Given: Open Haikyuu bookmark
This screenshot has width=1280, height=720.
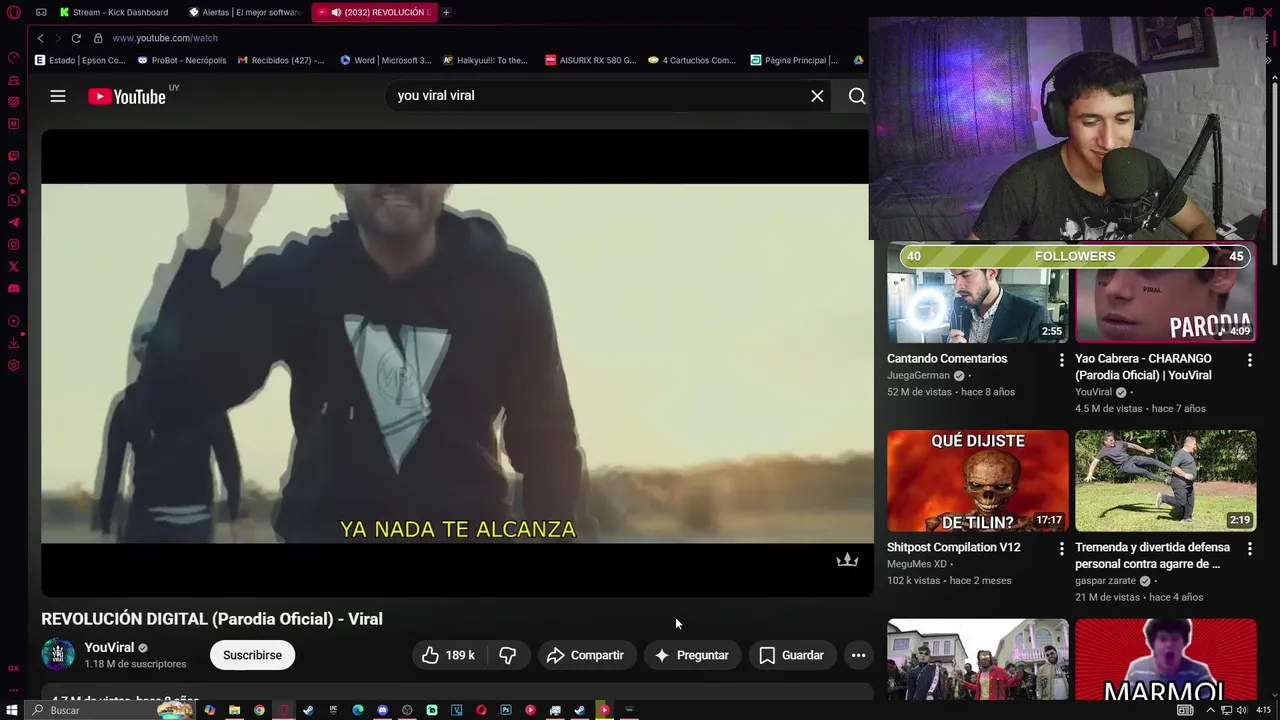Looking at the screenshot, I should coord(485,60).
